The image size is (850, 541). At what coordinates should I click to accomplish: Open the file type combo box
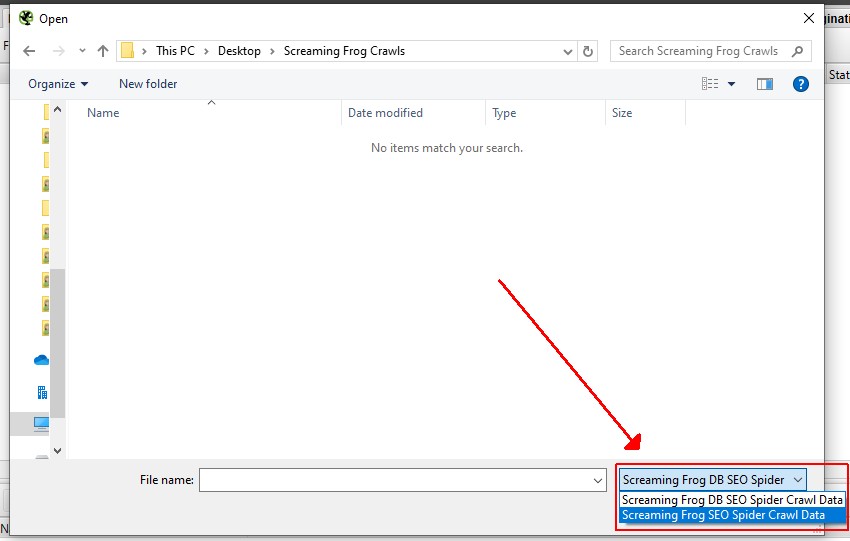pos(713,480)
